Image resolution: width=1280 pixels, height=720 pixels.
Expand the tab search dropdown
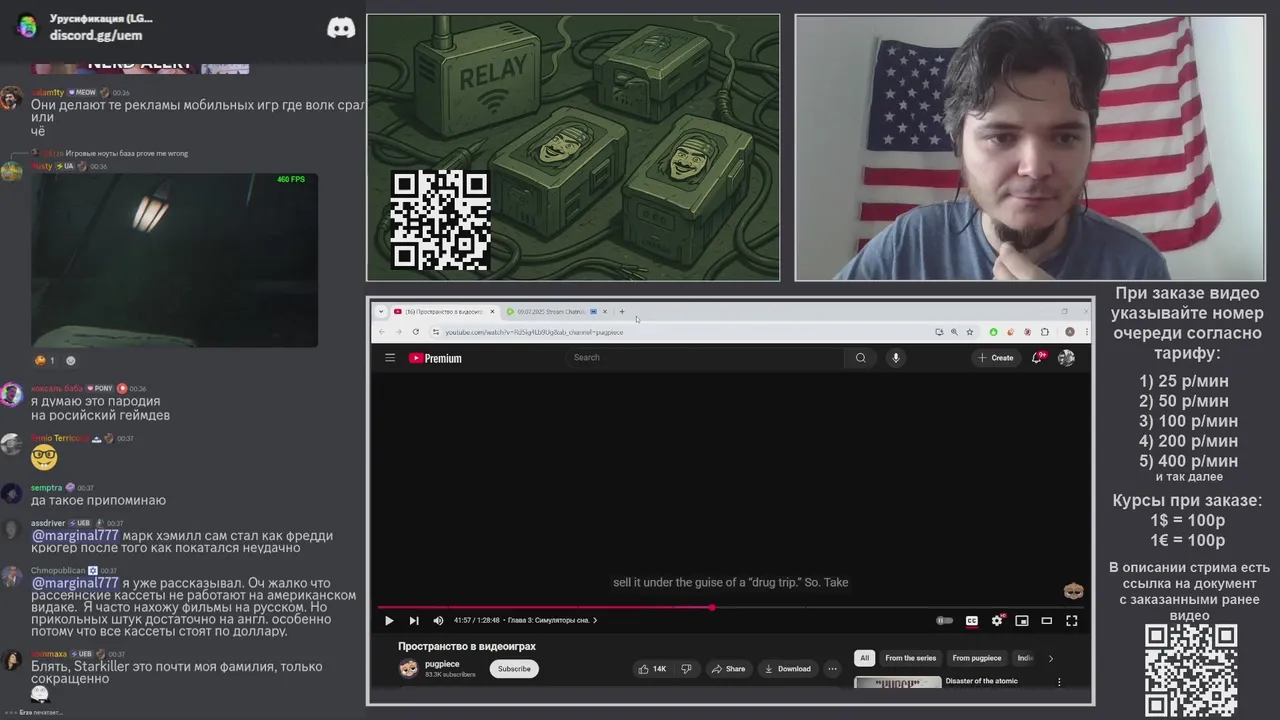pyautogui.click(x=380, y=312)
